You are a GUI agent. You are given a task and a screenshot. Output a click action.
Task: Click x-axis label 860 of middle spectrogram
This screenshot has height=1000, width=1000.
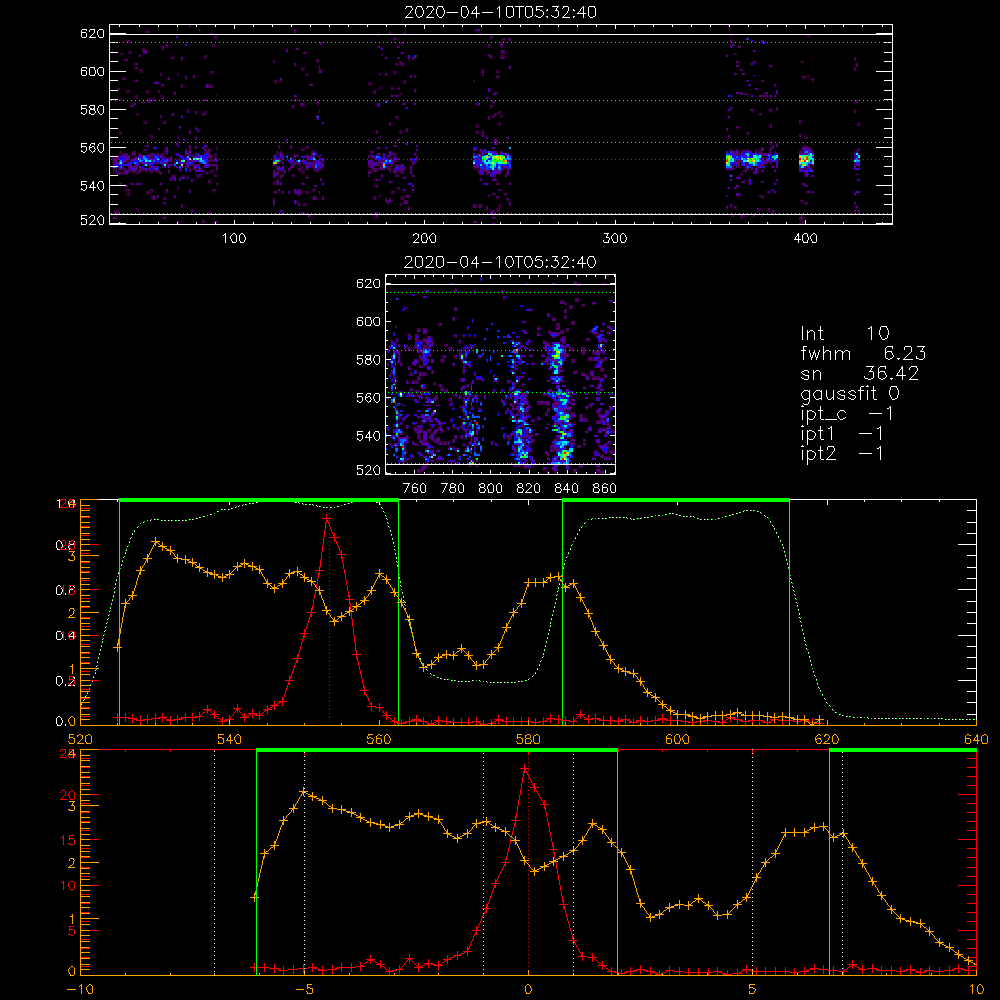click(605, 489)
